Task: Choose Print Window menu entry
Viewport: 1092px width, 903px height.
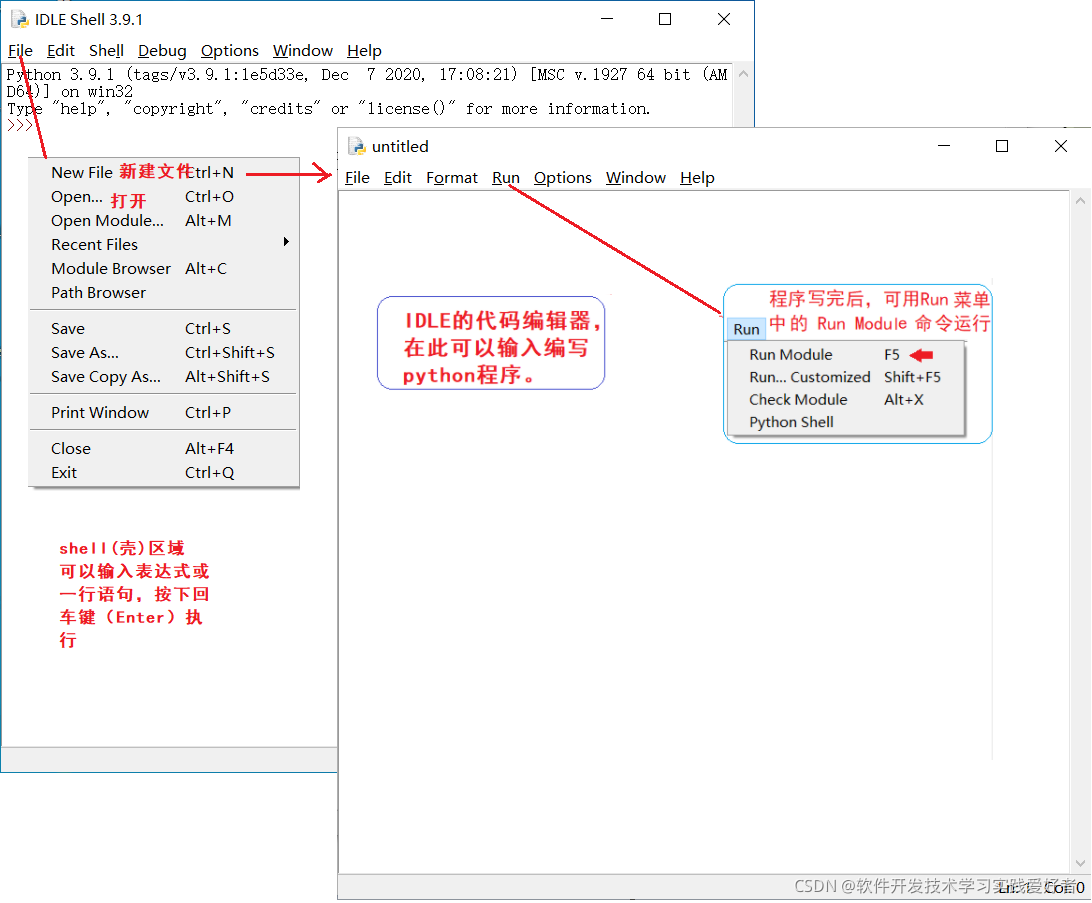Action: click(x=164, y=413)
